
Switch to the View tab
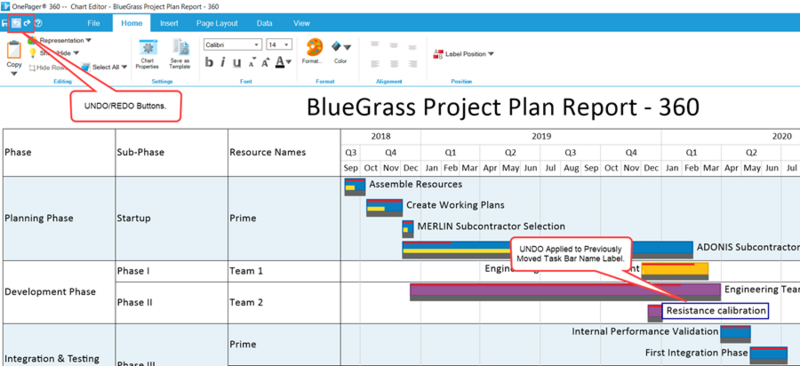coord(302,23)
